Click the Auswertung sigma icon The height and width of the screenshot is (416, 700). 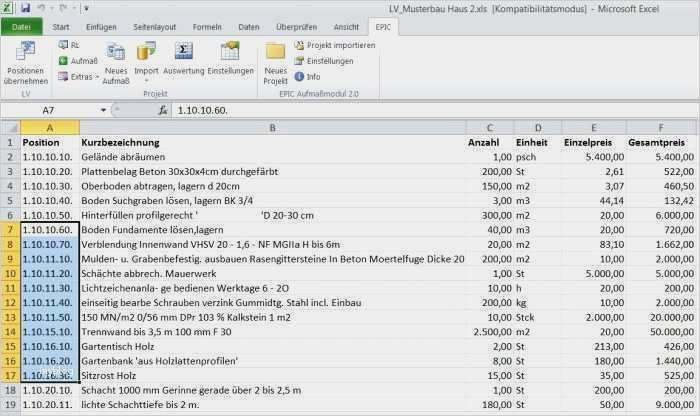(184, 52)
